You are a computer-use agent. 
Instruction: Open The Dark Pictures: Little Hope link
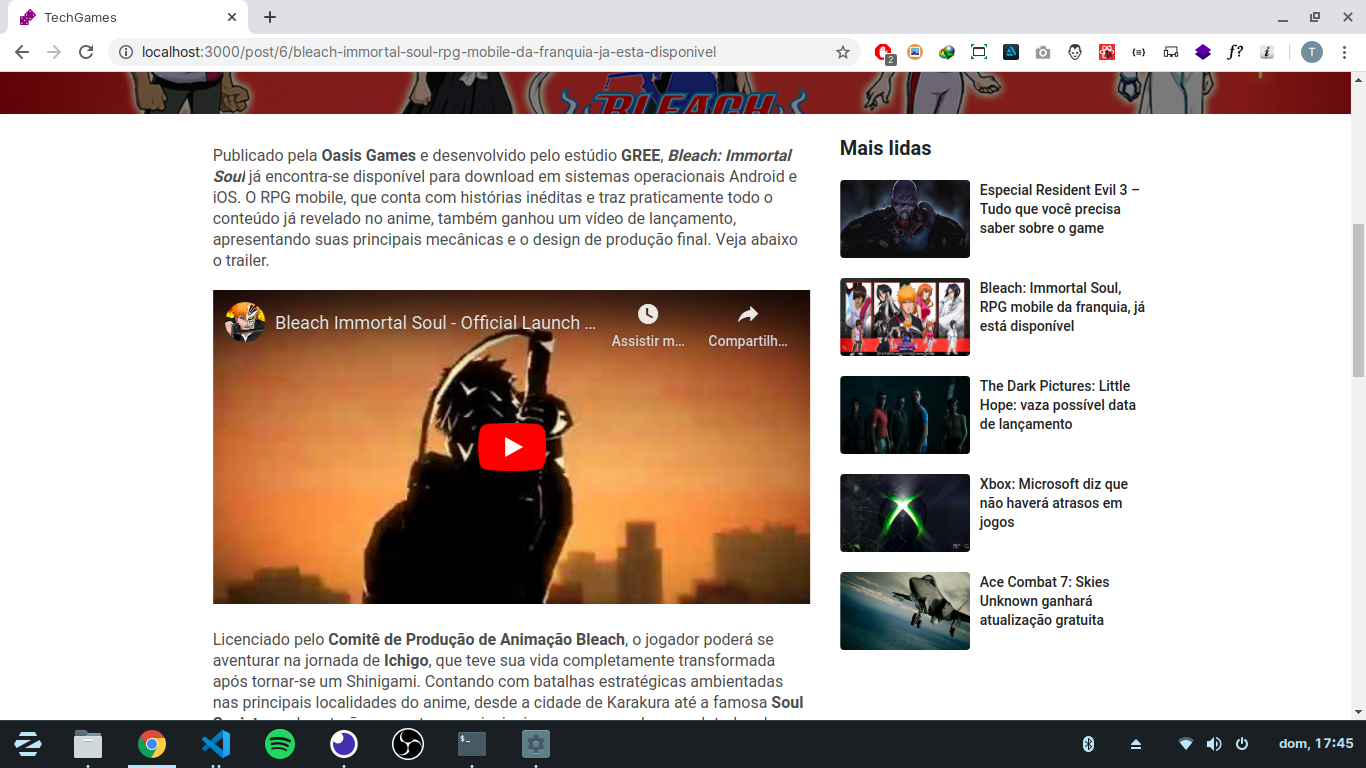pyautogui.click(x=1057, y=405)
